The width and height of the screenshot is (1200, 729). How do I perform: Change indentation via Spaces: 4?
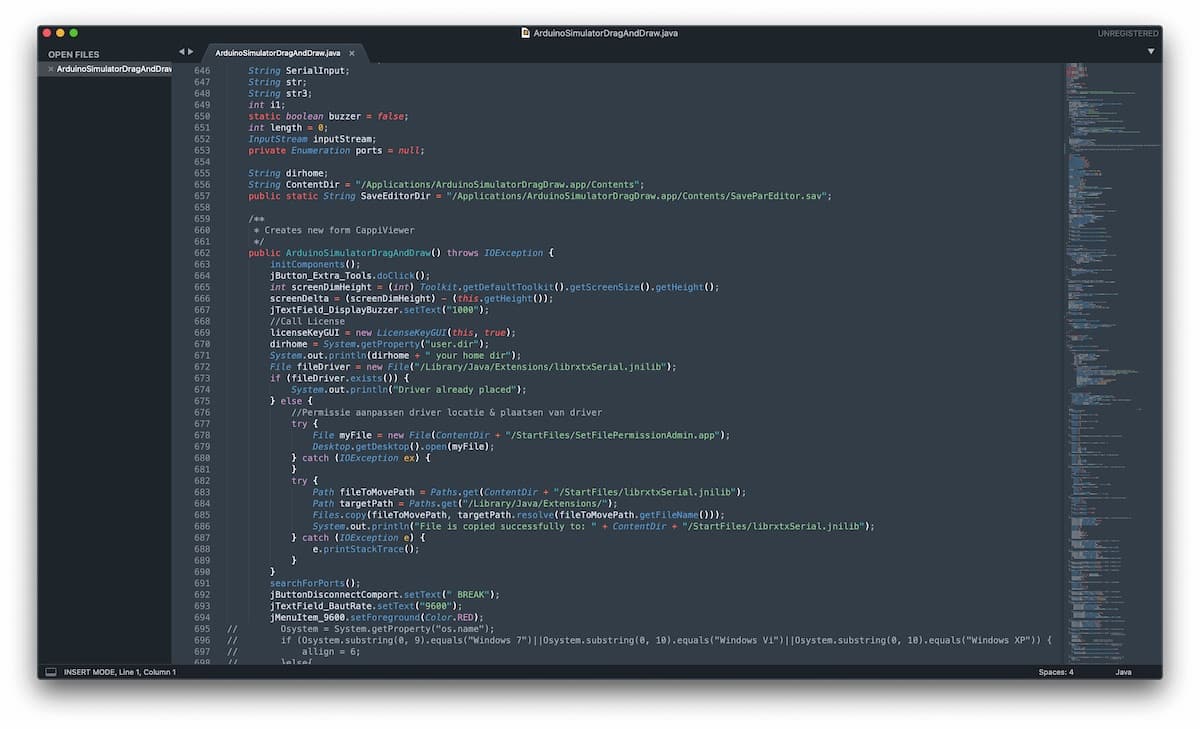tap(1056, 672)
